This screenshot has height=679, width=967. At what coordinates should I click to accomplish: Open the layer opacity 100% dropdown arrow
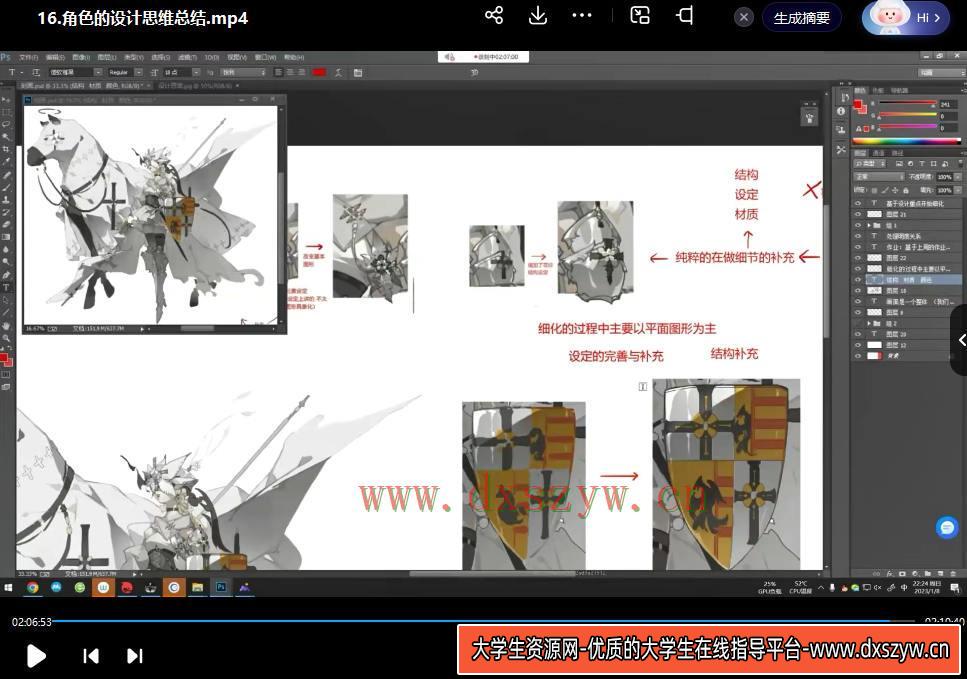click(958, 177)
